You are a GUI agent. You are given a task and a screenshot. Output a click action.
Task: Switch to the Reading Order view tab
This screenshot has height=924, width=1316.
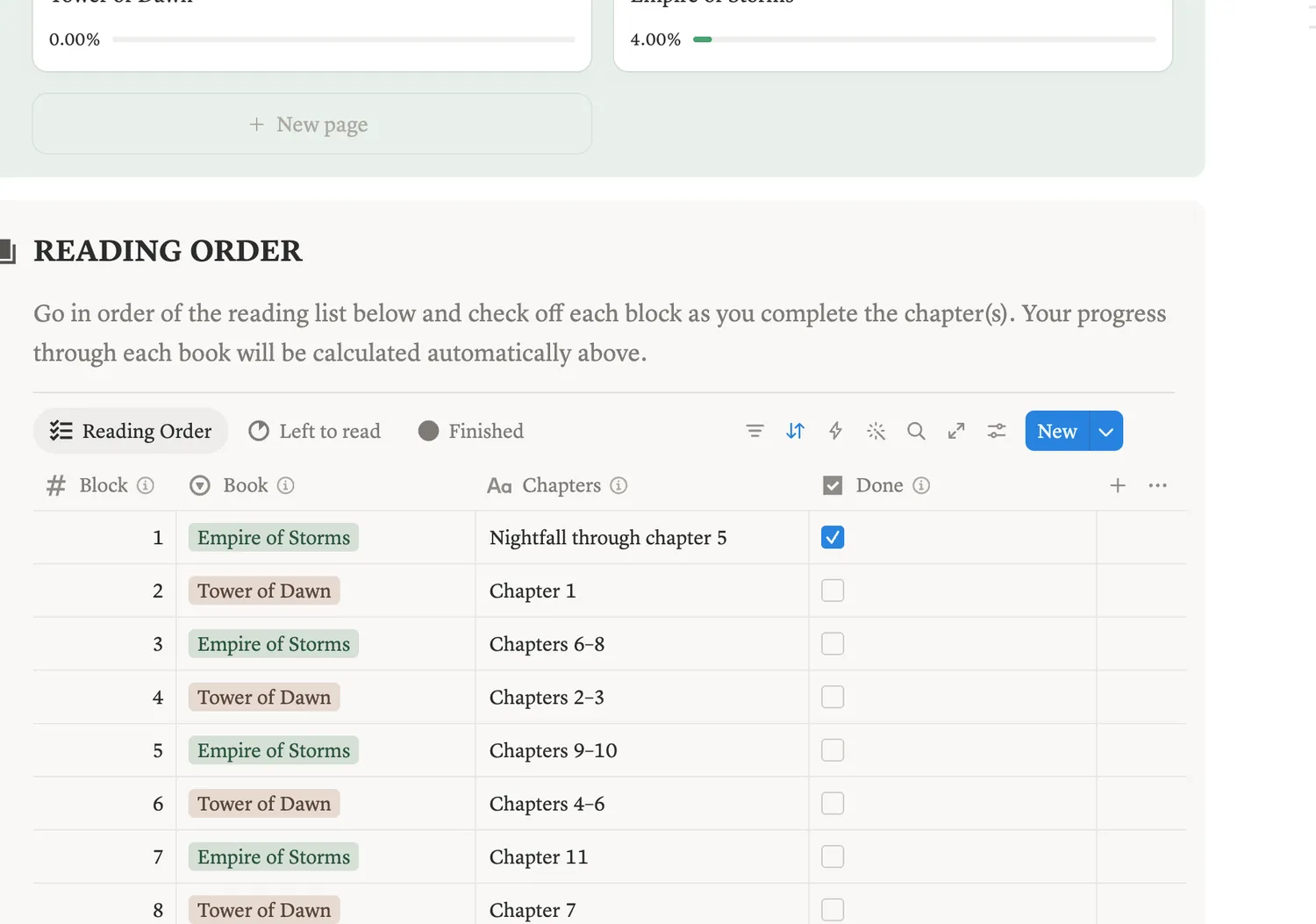[x=131, y=431]
